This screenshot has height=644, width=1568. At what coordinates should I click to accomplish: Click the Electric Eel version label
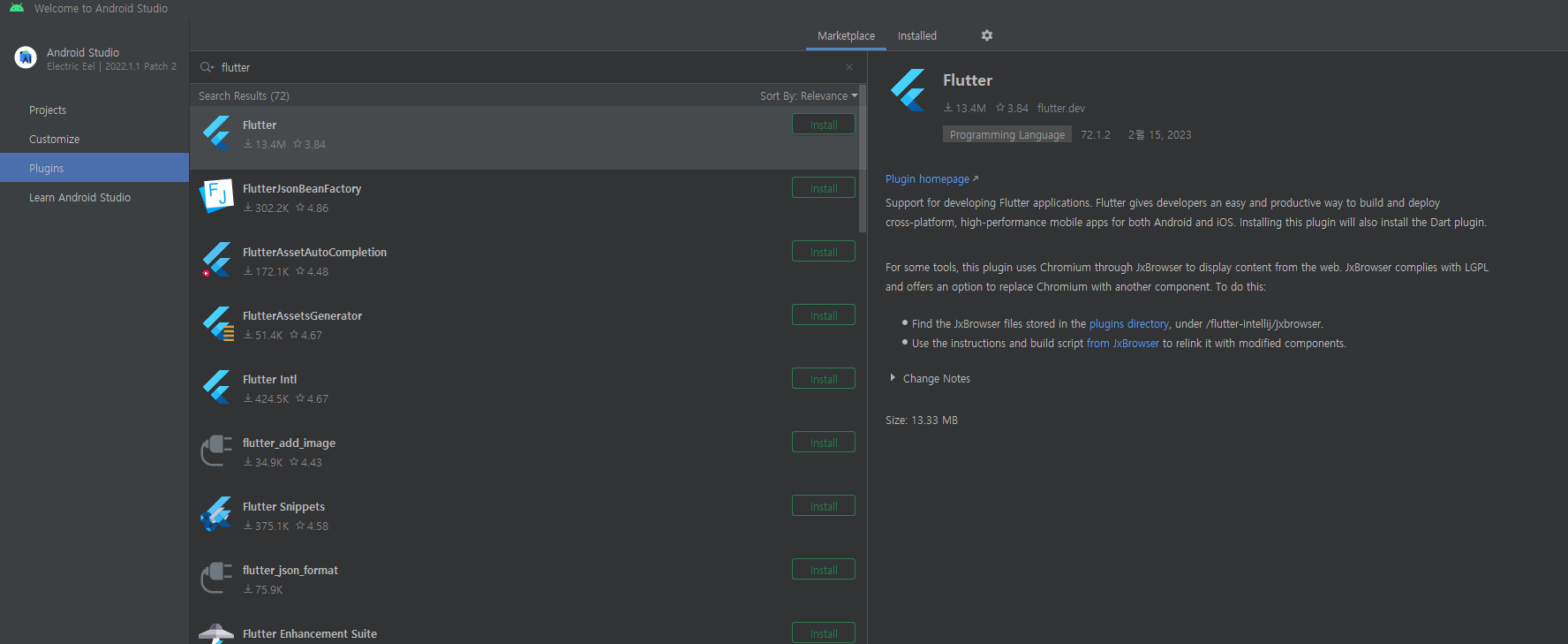(x=111, y=67)
